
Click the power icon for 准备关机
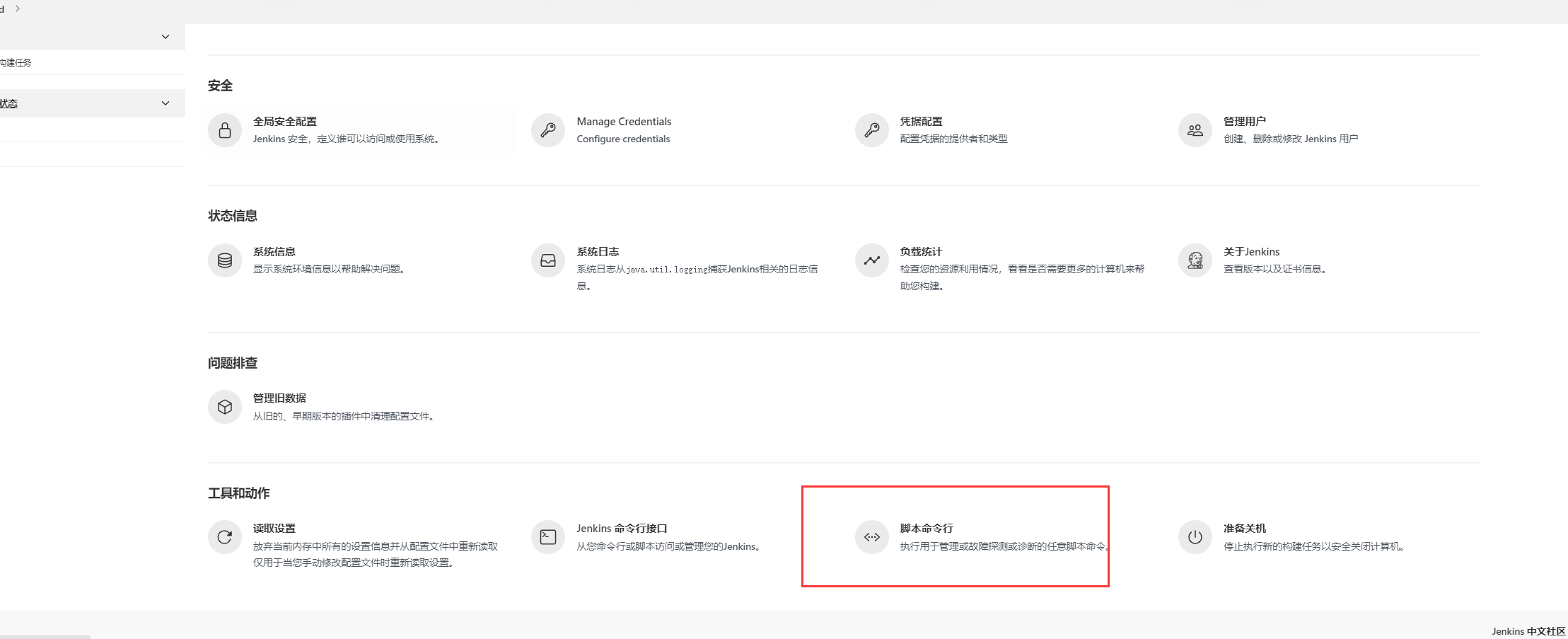click(x=1195, y=537)
